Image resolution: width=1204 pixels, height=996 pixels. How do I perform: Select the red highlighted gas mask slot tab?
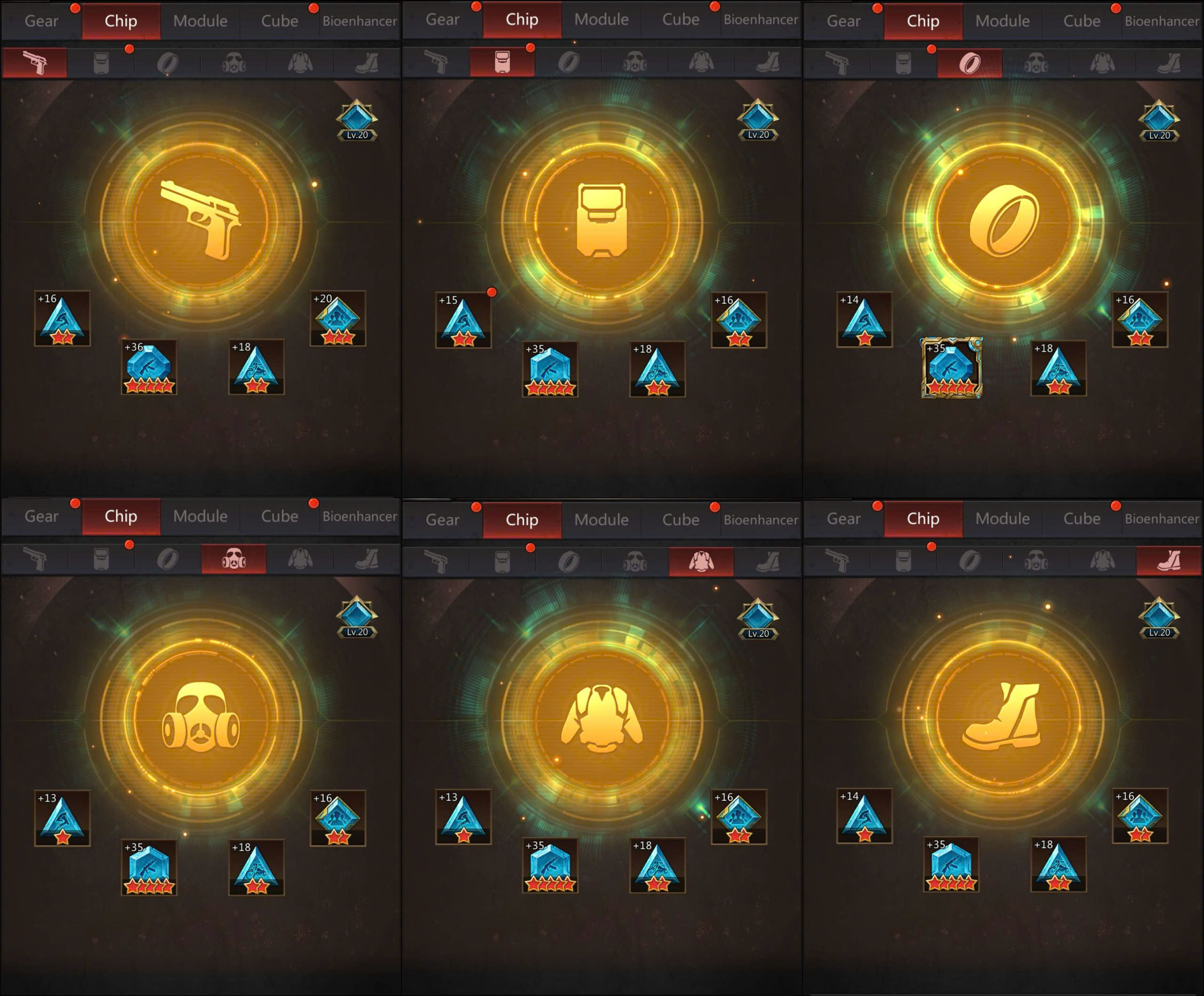pos(234,559)
